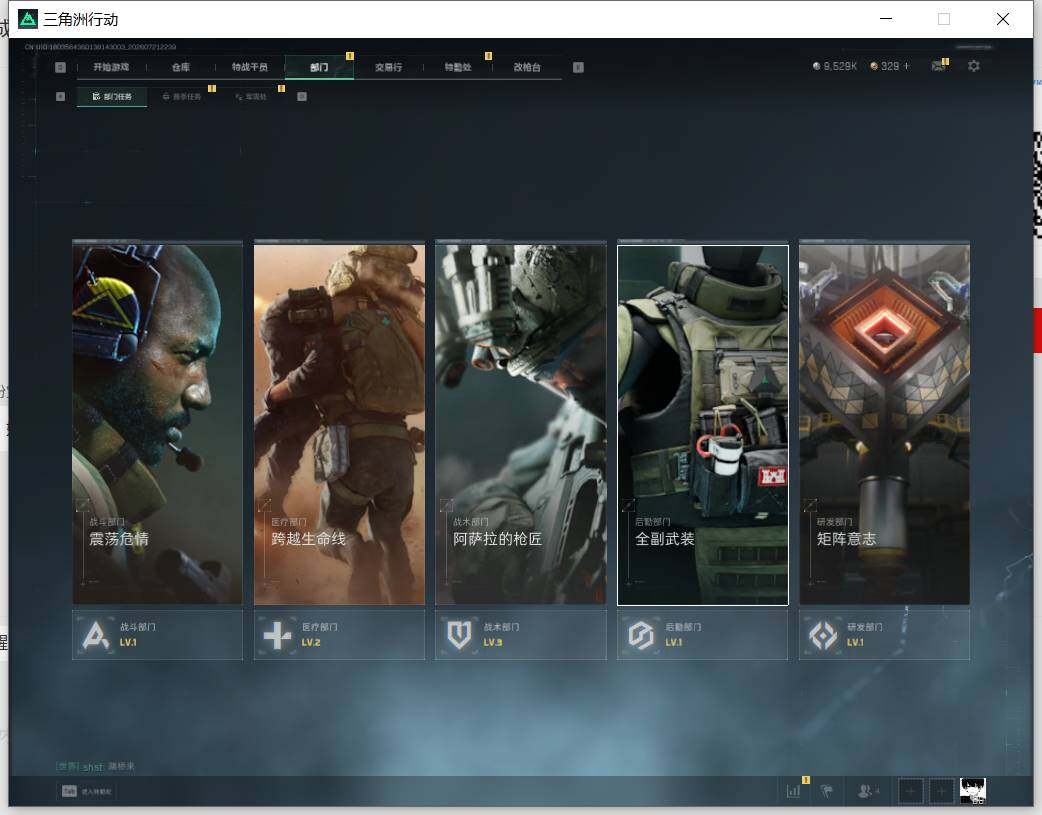
Task: Click the left key-hint icon before 开始游戏
Action: [x=60, y=67]
